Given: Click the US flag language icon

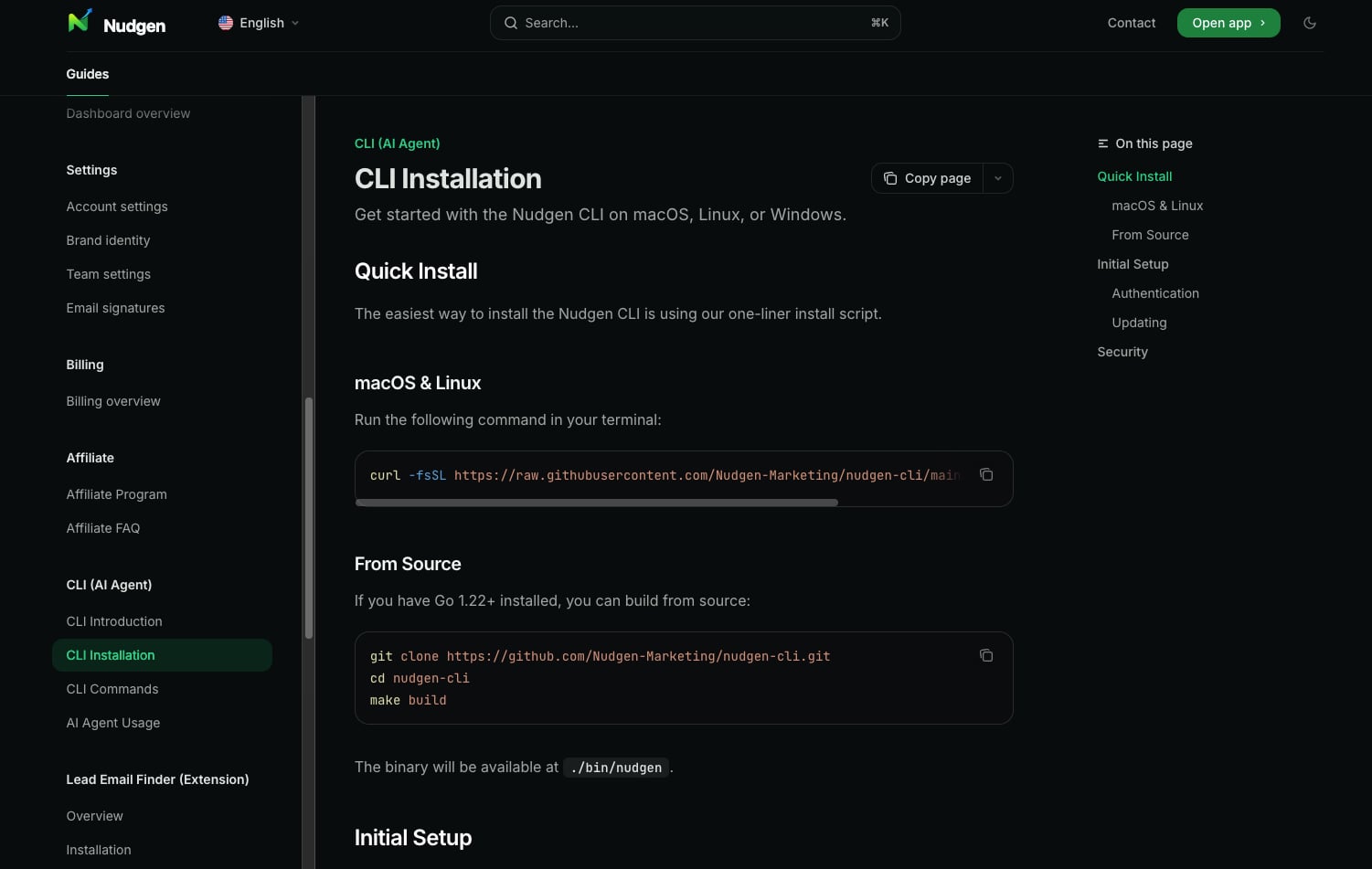Looking at the screenshot, I should (226, 23).
